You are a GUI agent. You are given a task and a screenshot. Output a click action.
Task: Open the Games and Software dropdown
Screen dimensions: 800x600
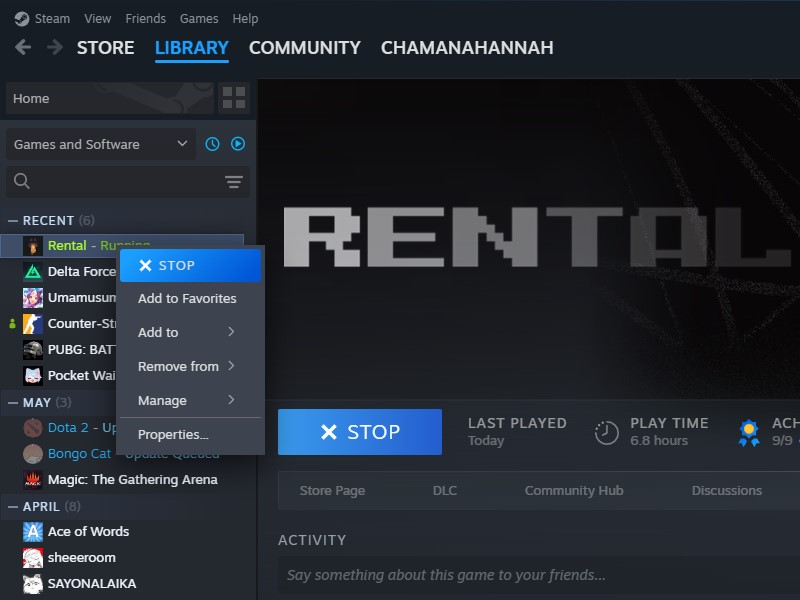(101, 144)
